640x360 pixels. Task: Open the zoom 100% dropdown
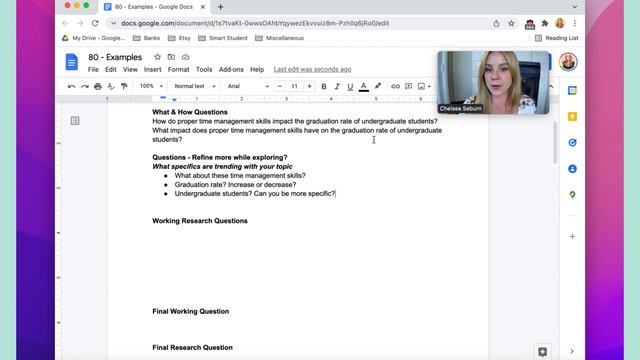(x=151, y=86)
